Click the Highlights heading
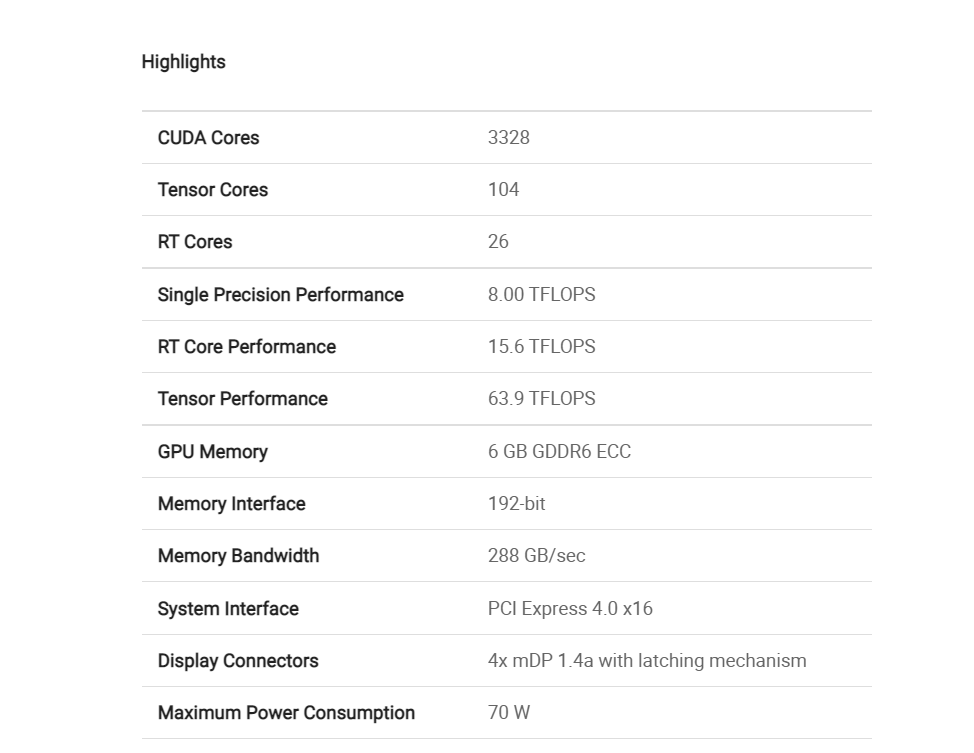 pyautogui.click(x=183, y=62)
